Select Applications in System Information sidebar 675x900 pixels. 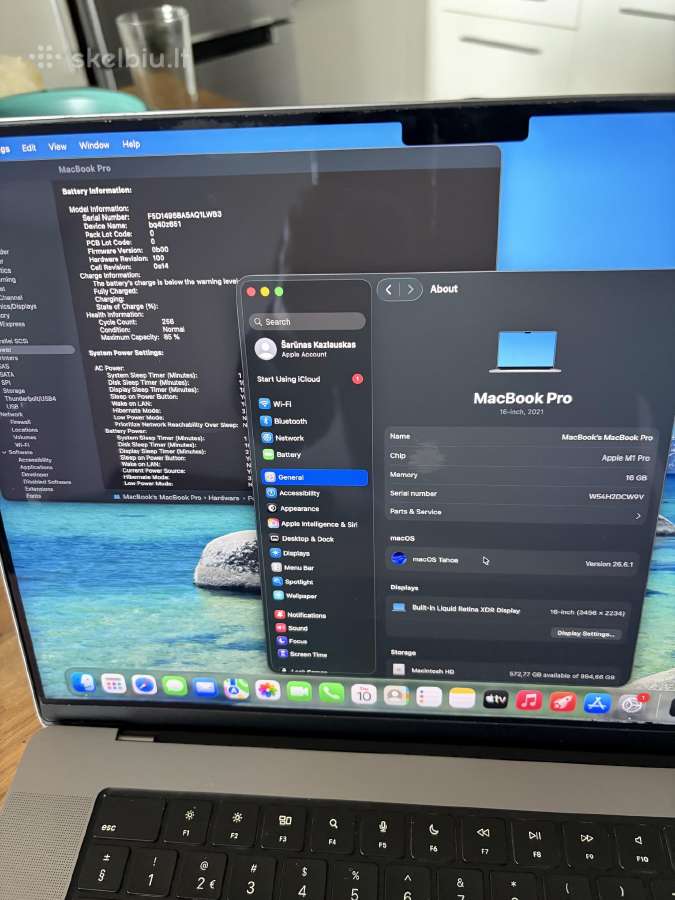click(x=36, y=467)
